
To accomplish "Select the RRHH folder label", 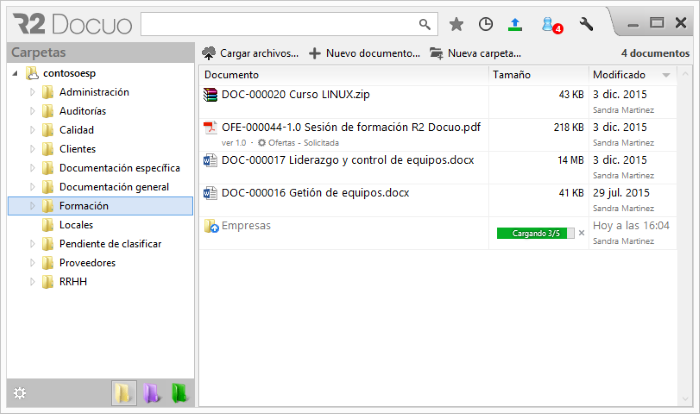I will pos(73,282).
